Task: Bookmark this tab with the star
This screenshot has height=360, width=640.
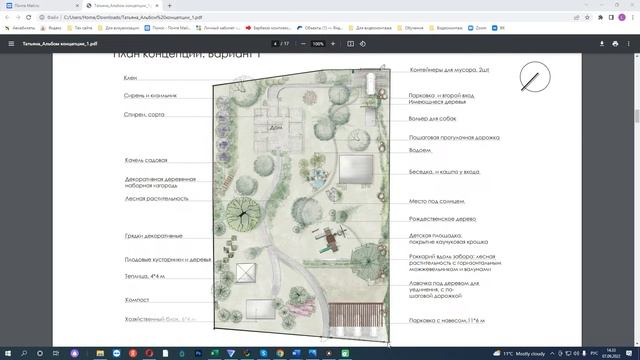Action: [587, 17]
